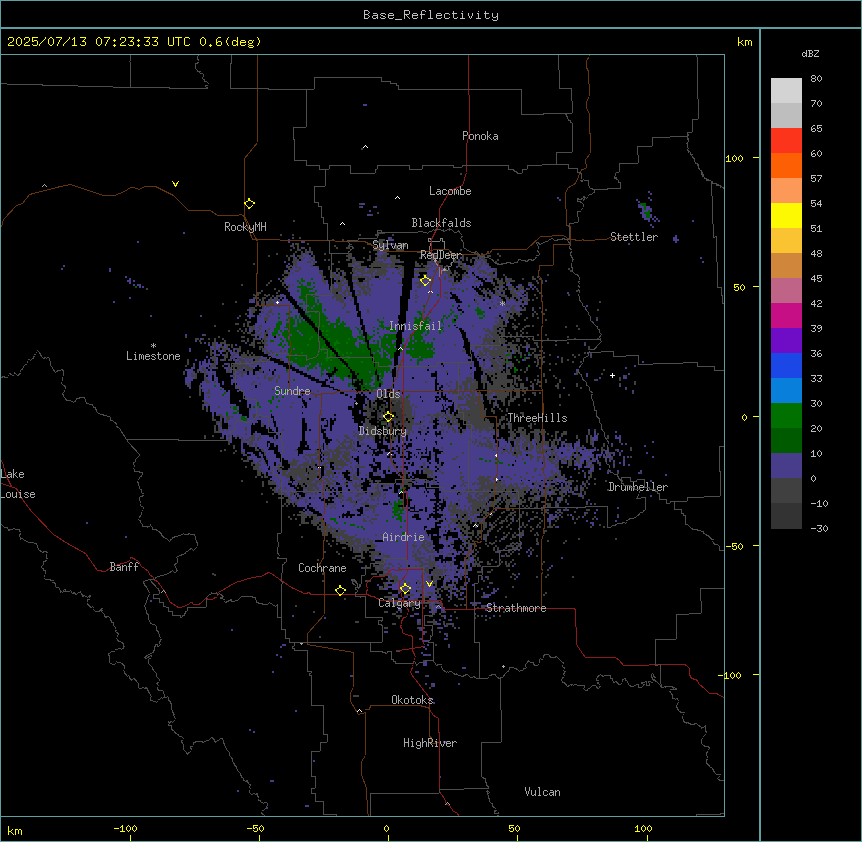Click the Calgary city label
The height and width of the screenshot is (842, 862).
point(399,603)
